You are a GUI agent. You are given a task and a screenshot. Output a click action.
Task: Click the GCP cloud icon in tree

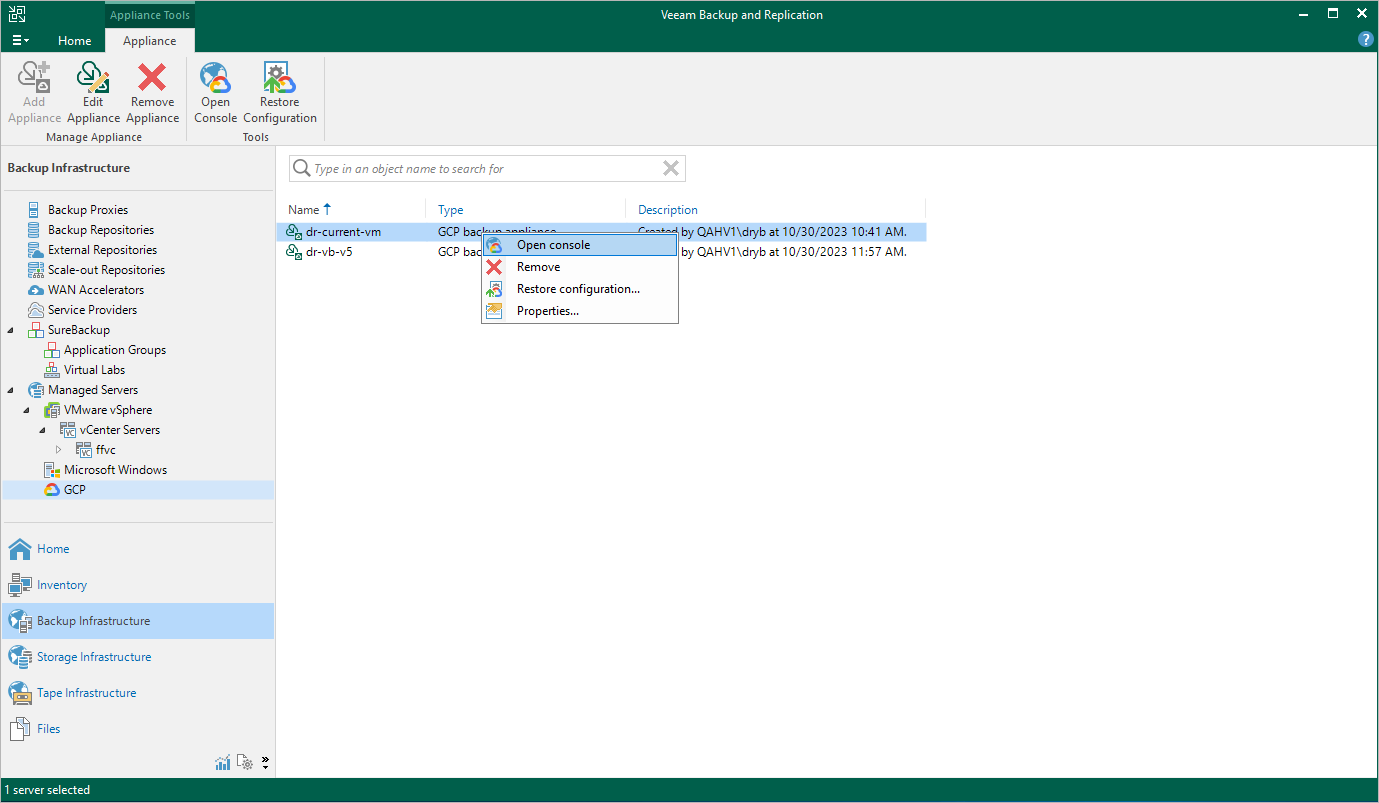tap(52, 490)
